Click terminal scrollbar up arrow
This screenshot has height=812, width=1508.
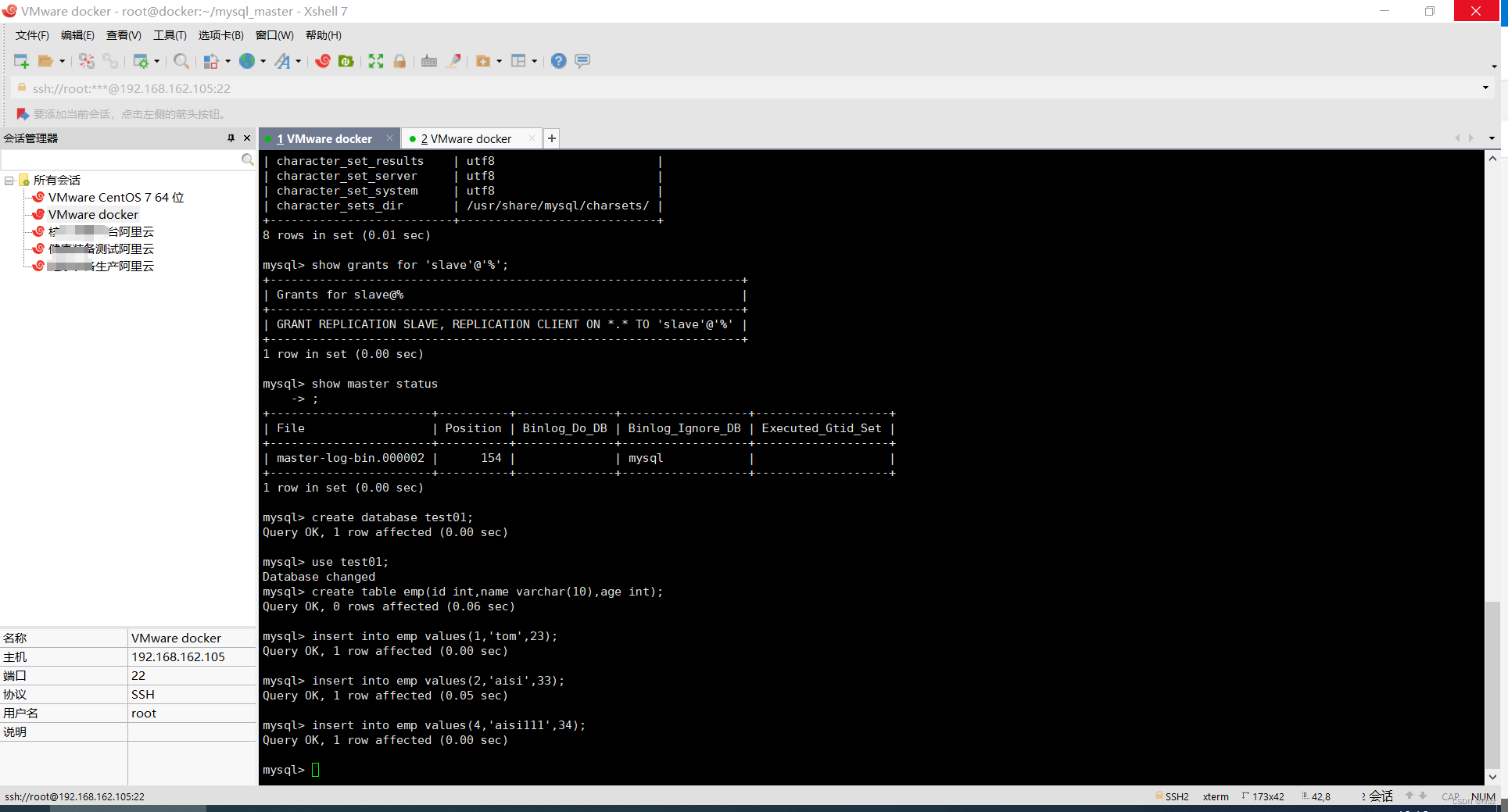click(1492, 159)
